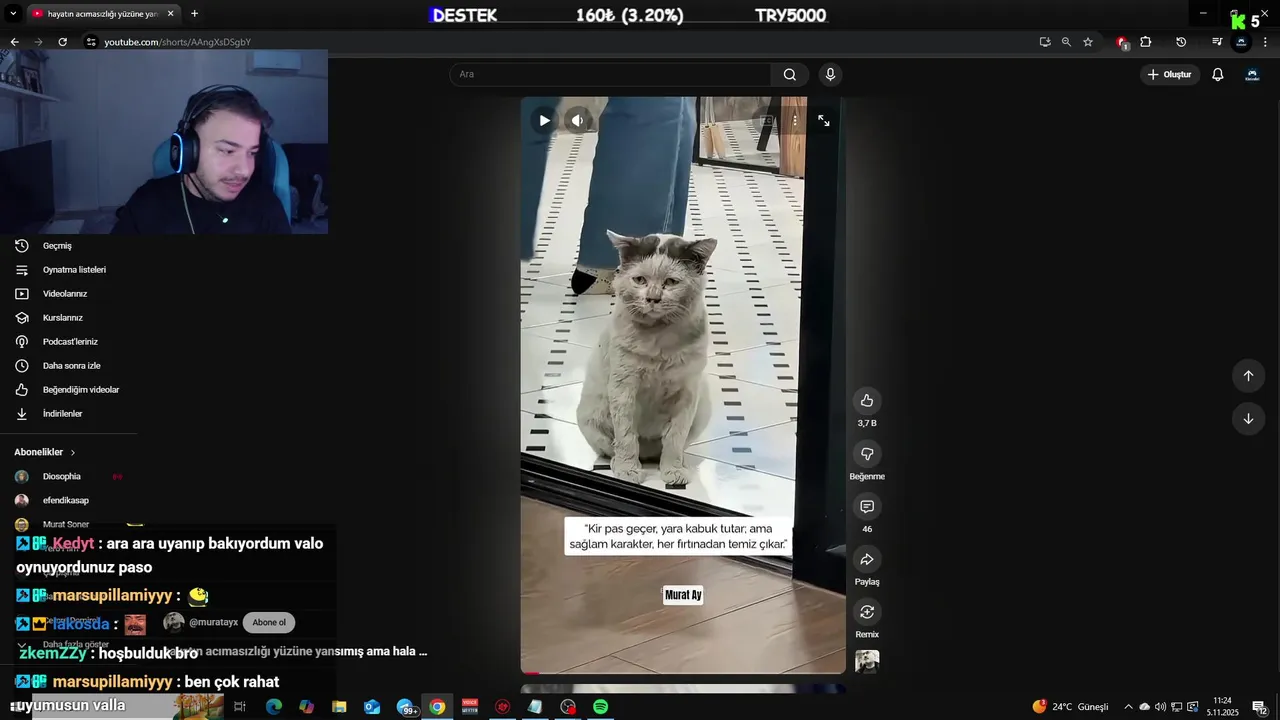
Task: Open Task View on the taskbar
Action: pyautogui.click(x=240, y=706)
